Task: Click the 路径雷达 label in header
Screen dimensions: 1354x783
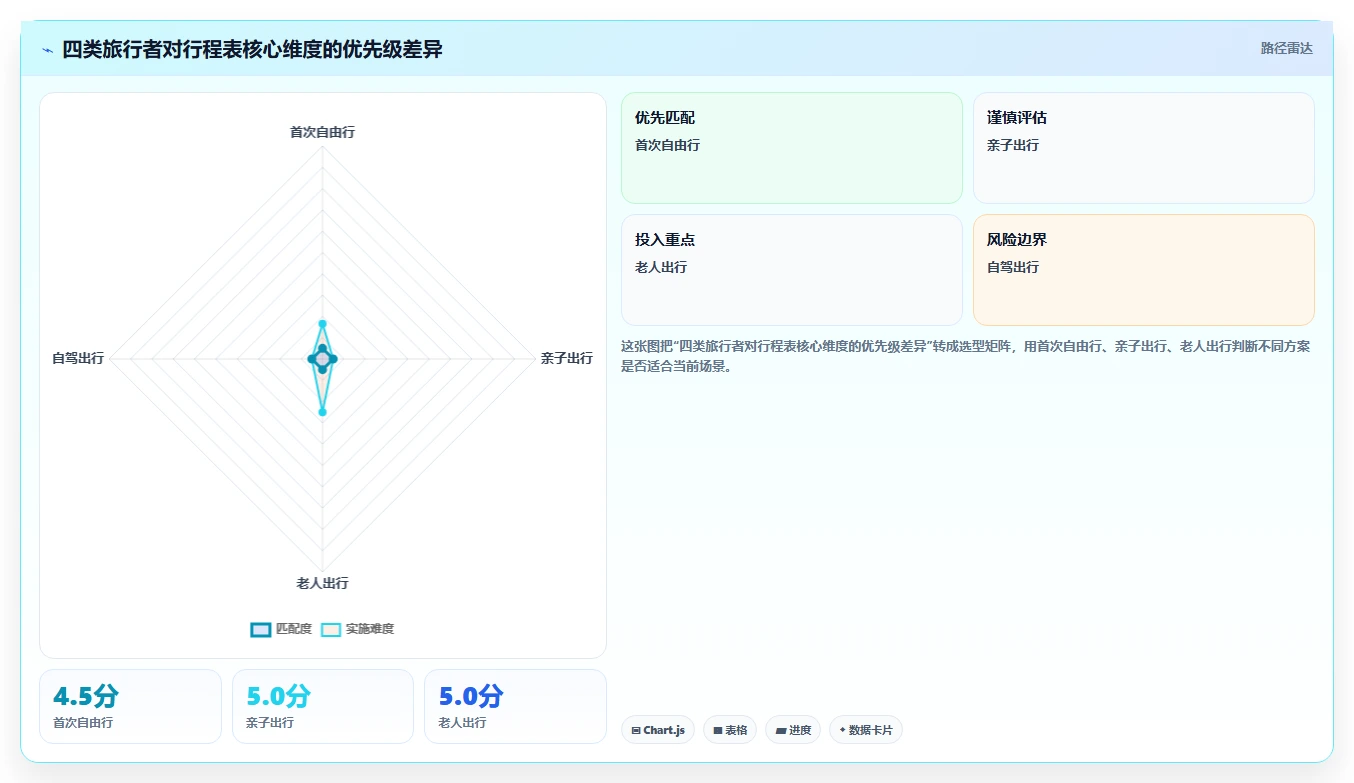Action: click(1286, 48)
